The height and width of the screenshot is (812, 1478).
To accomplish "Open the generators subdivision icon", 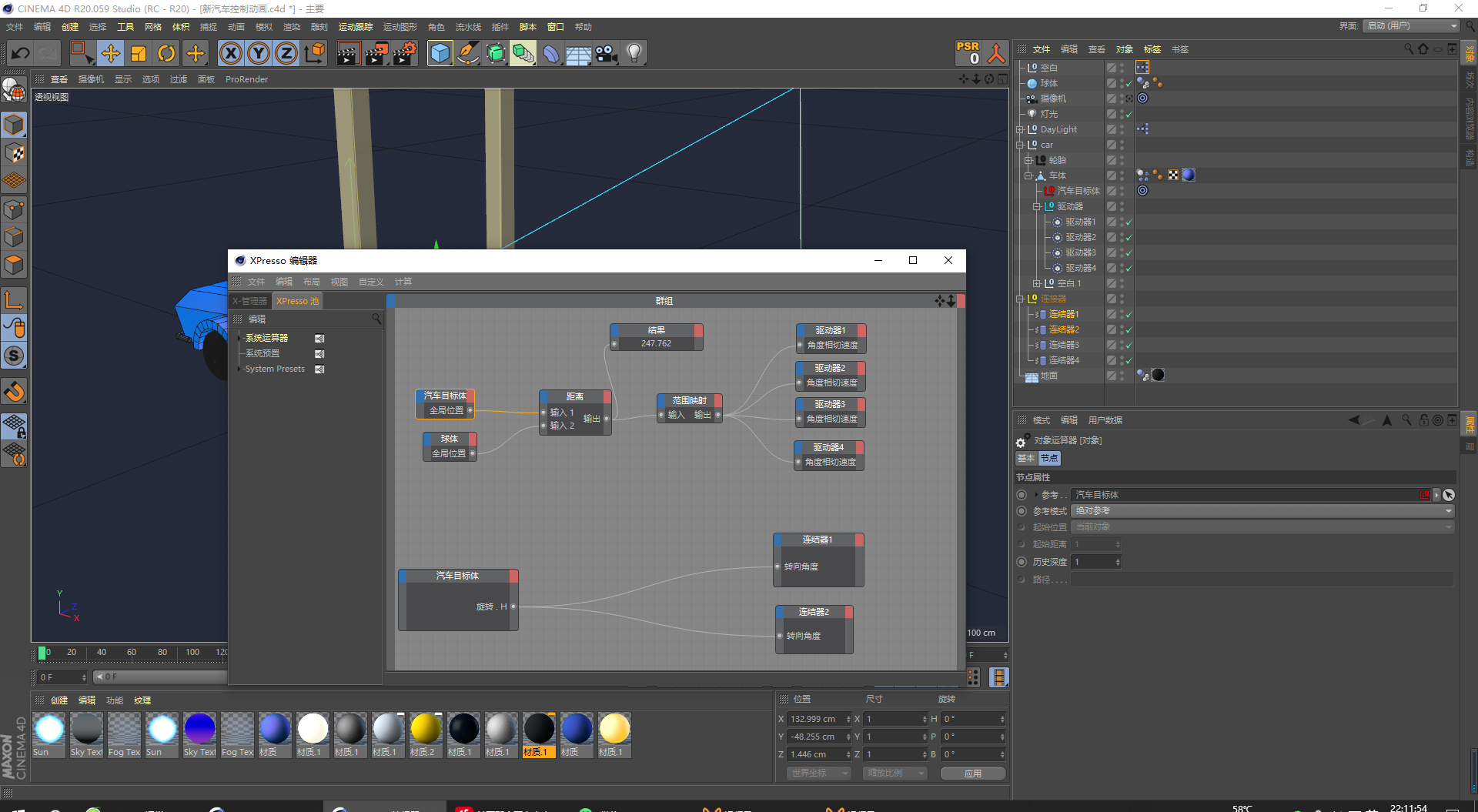I will (496, 53).
